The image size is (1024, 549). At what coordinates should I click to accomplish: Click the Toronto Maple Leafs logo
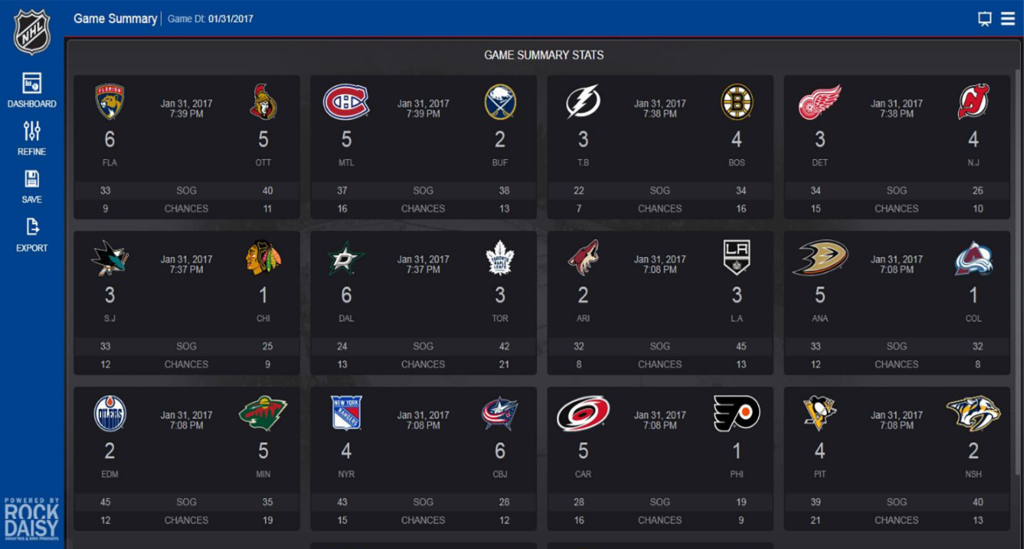pos(500,258)
